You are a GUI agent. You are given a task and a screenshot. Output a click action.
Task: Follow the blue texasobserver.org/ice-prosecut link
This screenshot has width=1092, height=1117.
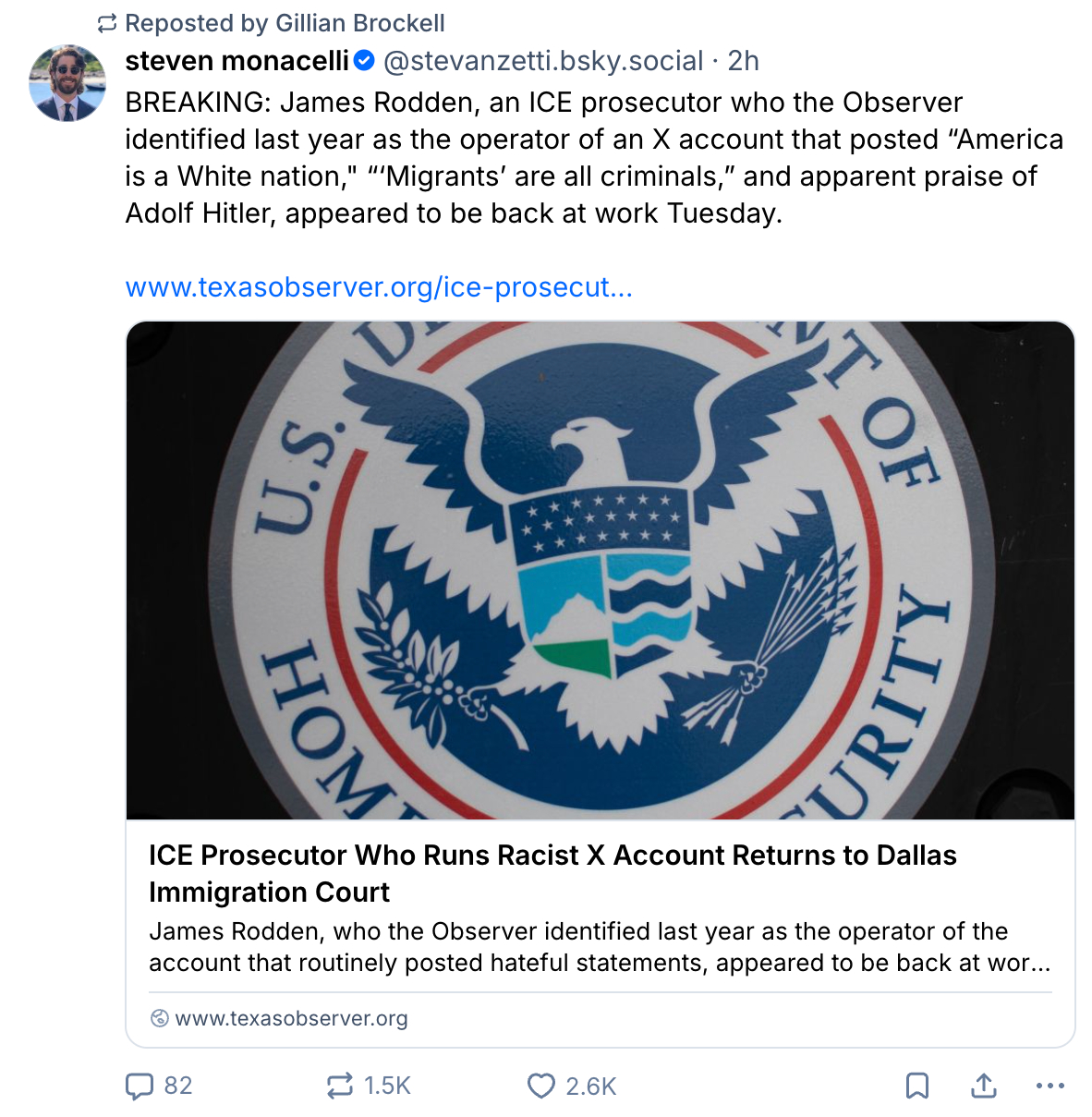point(379,287)
